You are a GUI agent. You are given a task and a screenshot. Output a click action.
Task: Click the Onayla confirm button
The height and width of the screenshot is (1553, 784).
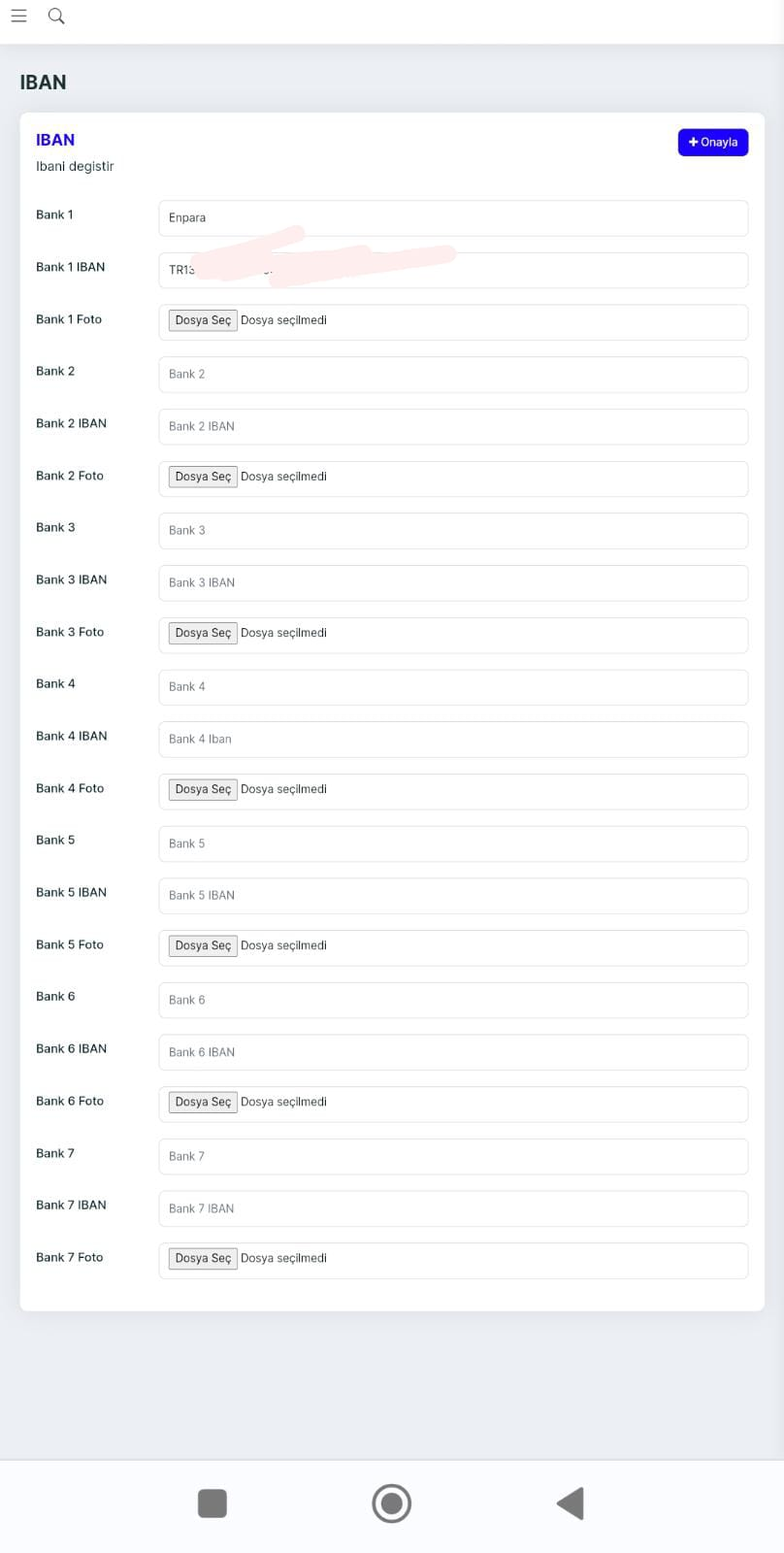pos(713,142)
